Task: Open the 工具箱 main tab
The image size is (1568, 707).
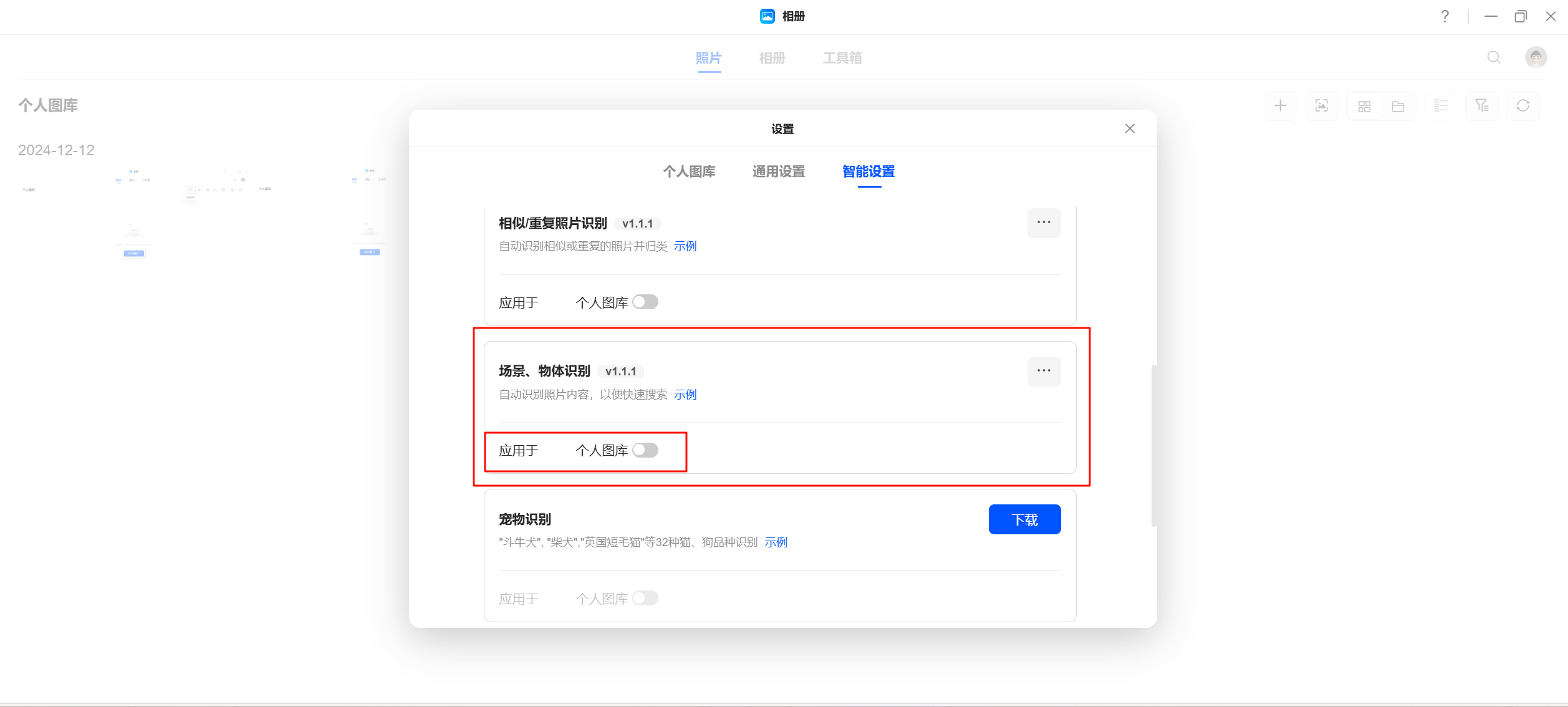Action: tap(842, 58)
